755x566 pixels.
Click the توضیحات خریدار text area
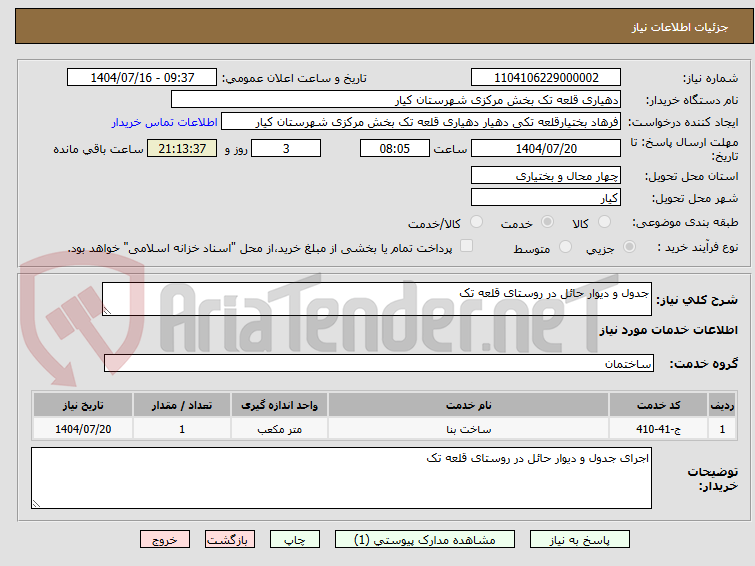point(341,478)
